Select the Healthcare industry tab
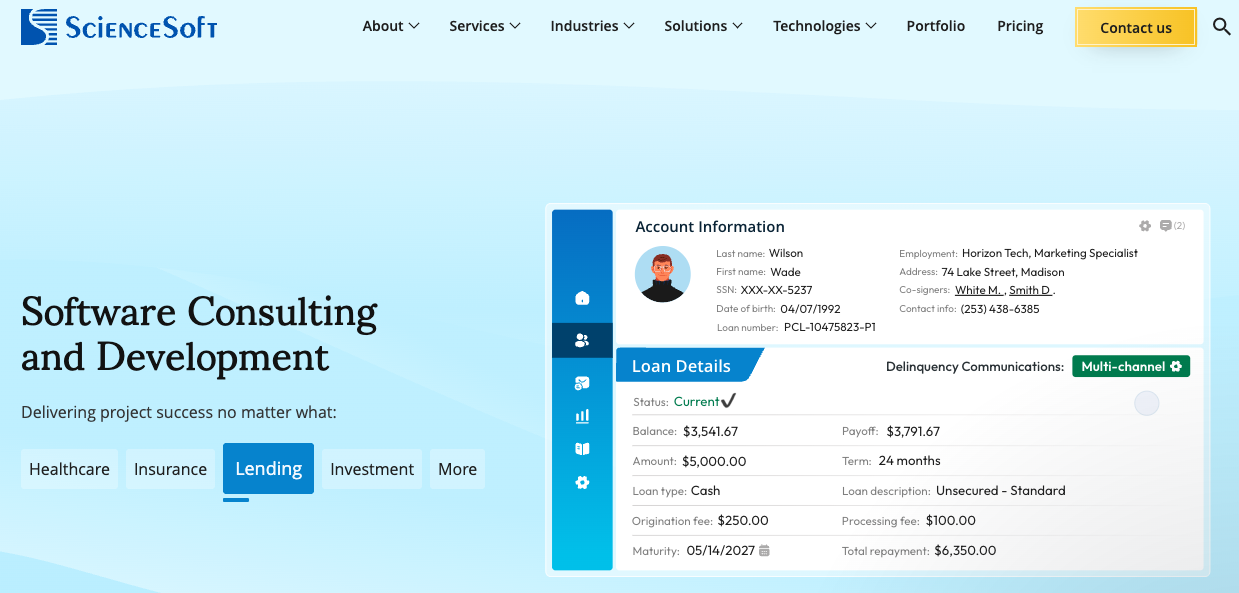Screen dimensions: 1239x593 [69, 469]
